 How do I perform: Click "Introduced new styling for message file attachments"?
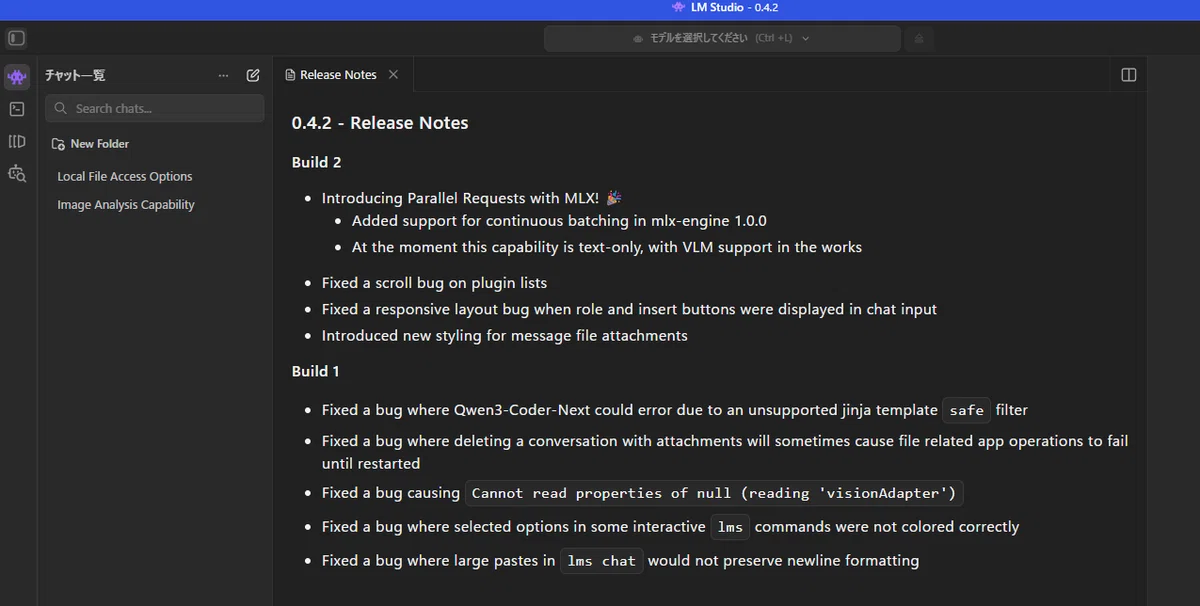(505, 336)
